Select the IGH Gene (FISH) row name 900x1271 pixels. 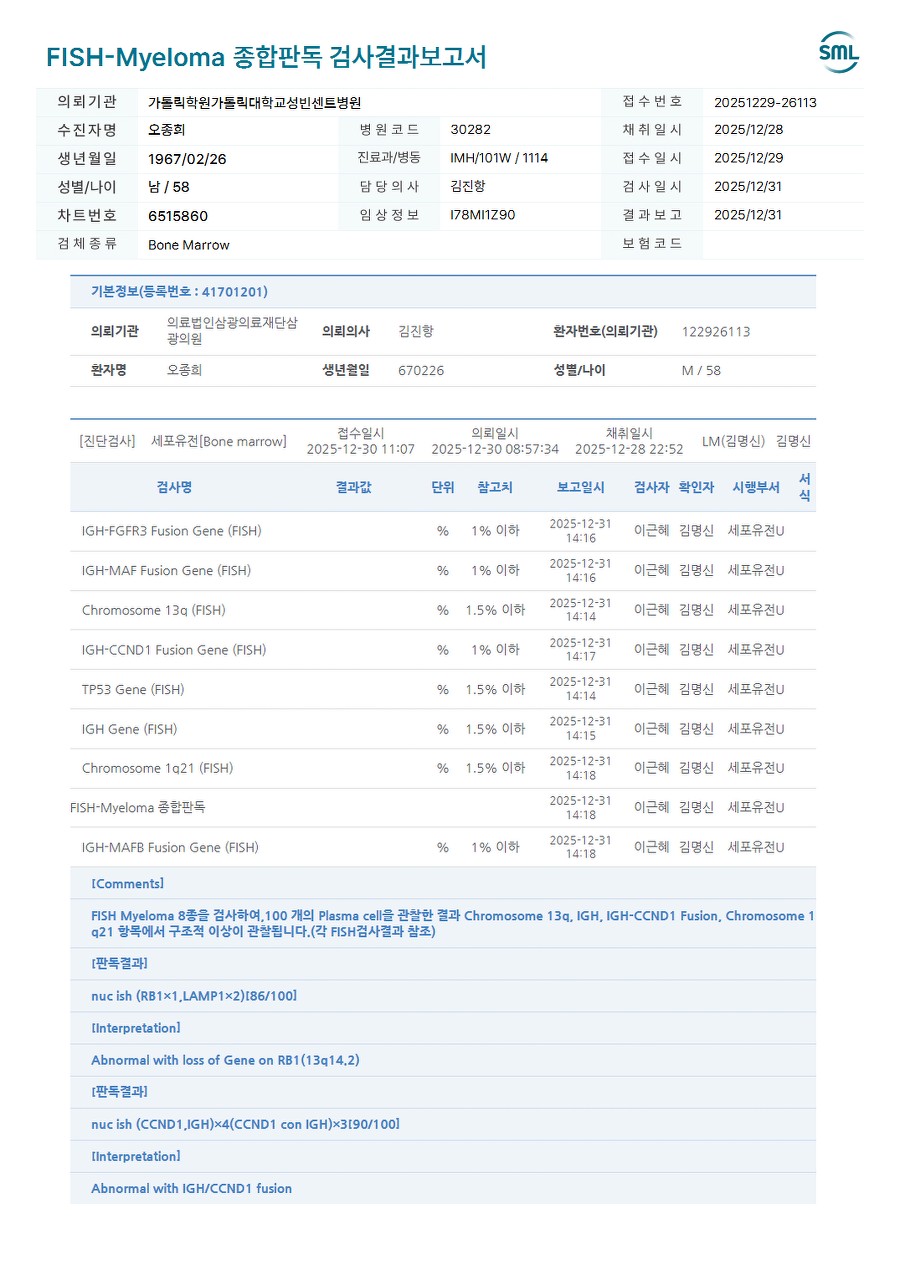130,729
